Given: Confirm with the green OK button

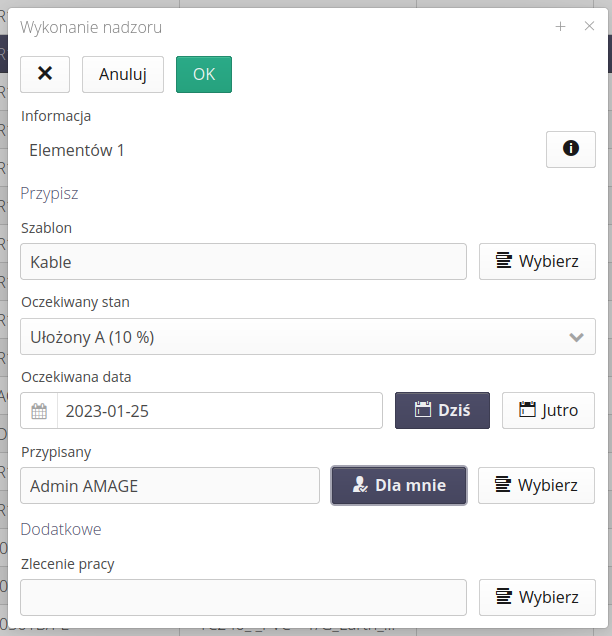Looking at the screenshot, I should click(x=204, y=74).
